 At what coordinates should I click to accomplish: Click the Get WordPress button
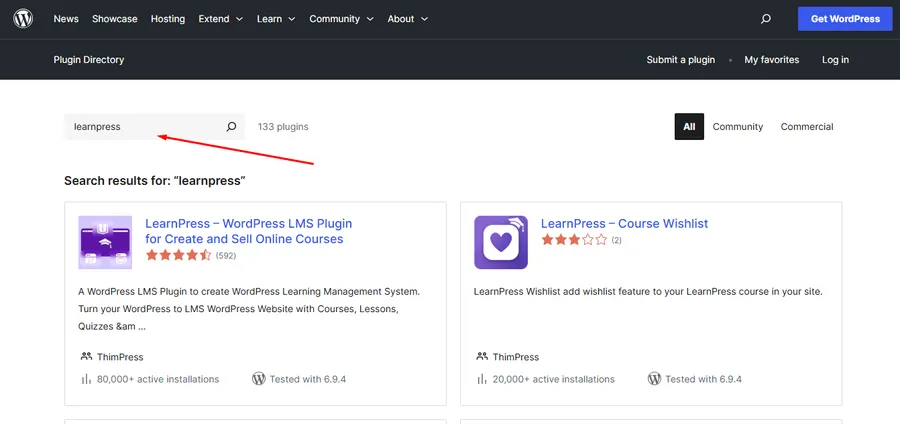(x=845, y=19)
